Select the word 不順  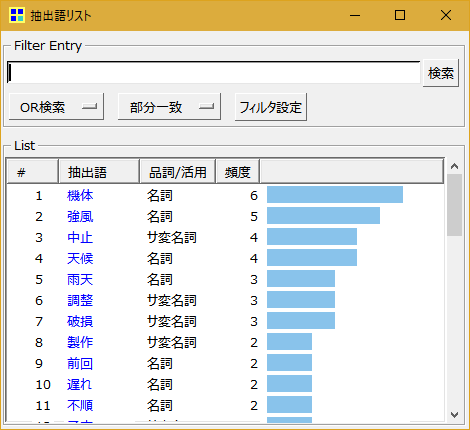tap(80, 405)
